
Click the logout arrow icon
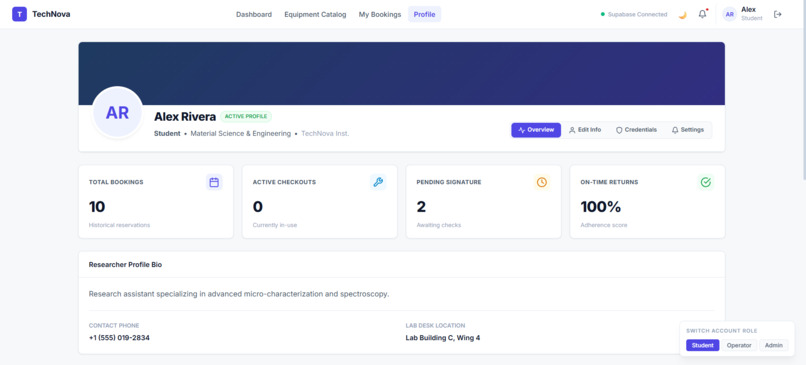[778, 14]
